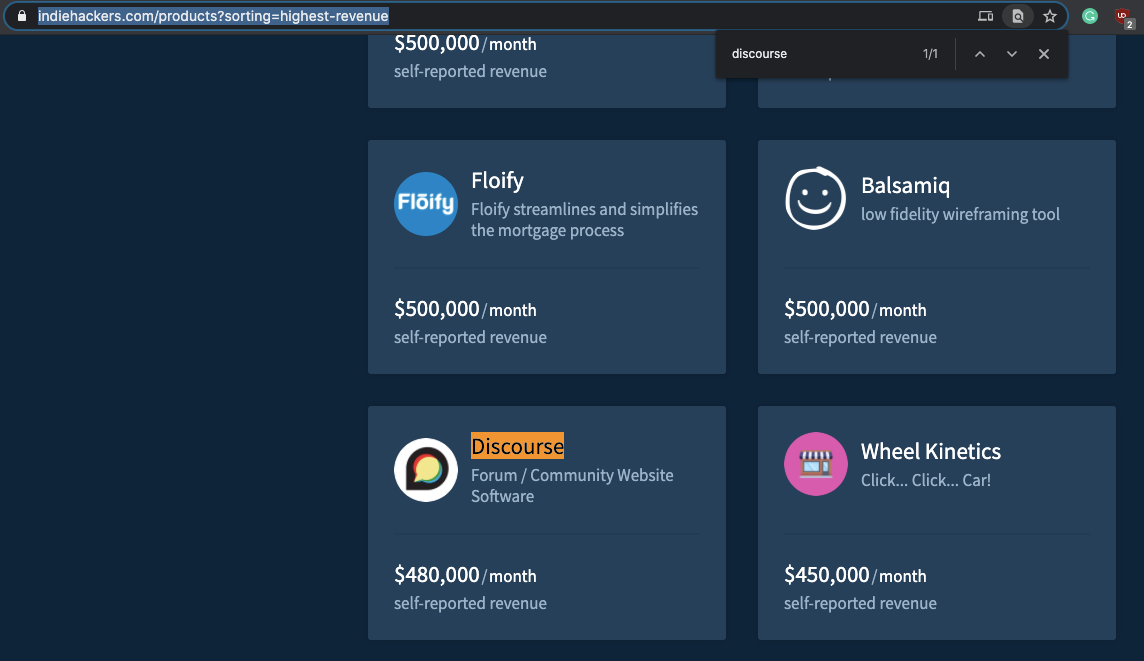
Task: Bookmark this page with the star icon
Action: (1050, 16)
